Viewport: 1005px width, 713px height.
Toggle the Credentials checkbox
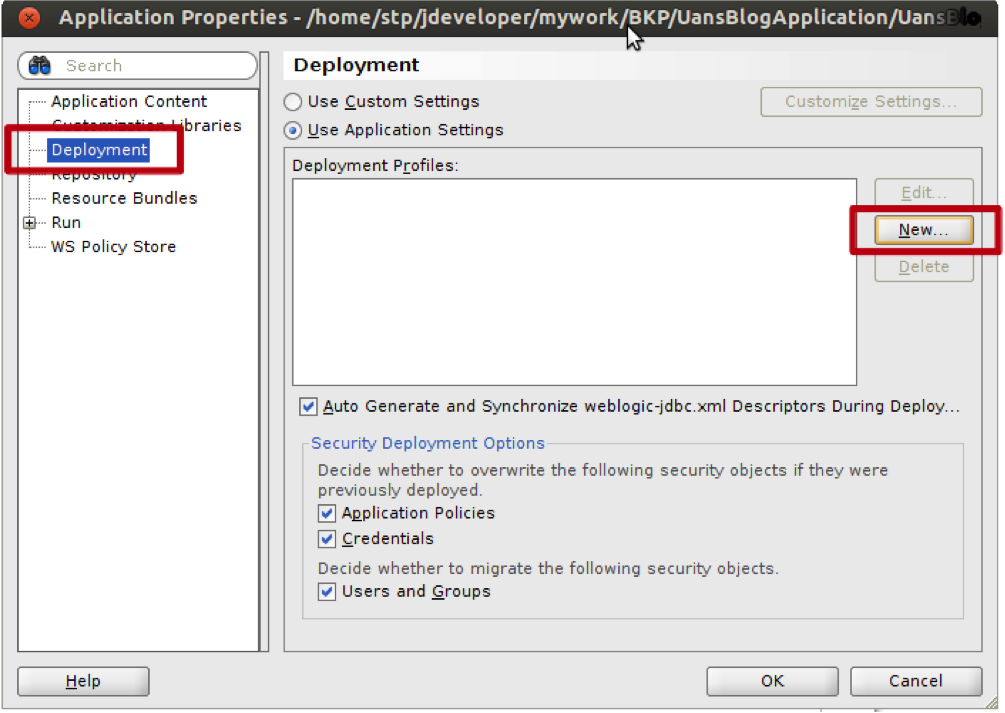327,539
